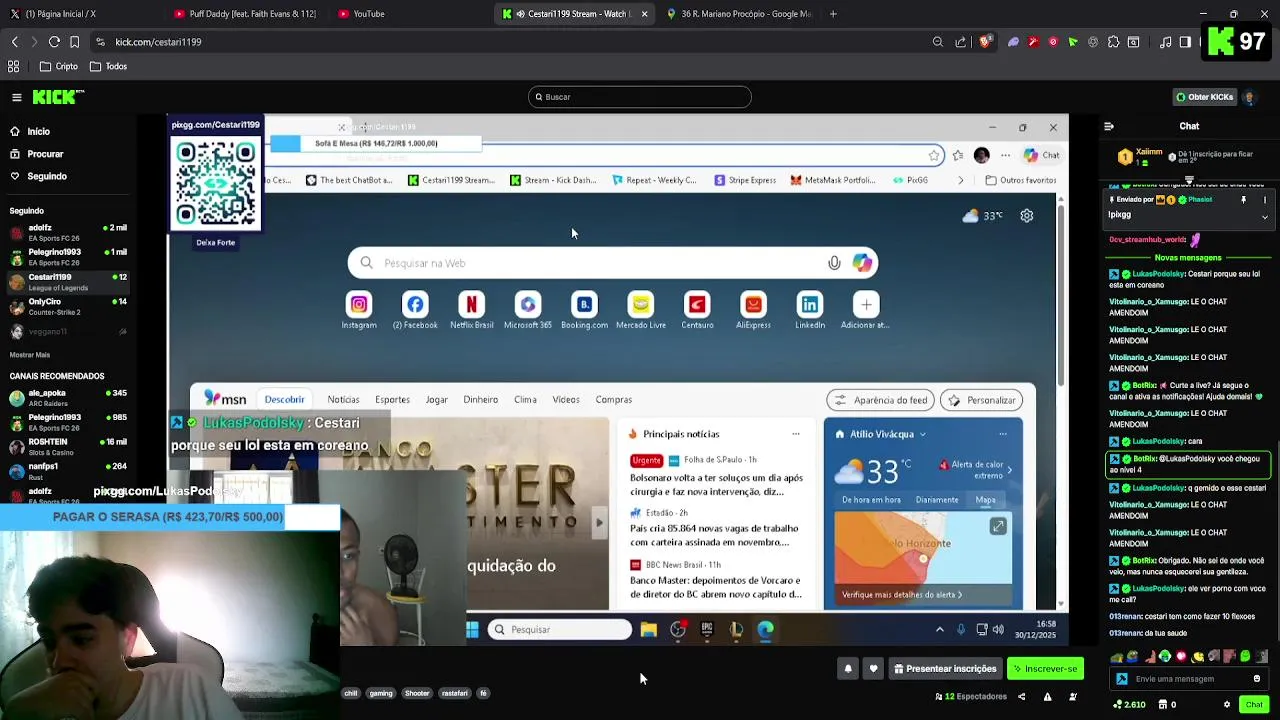
Task: Bookmark this page with bookmark icon
Action: point(74,42)
